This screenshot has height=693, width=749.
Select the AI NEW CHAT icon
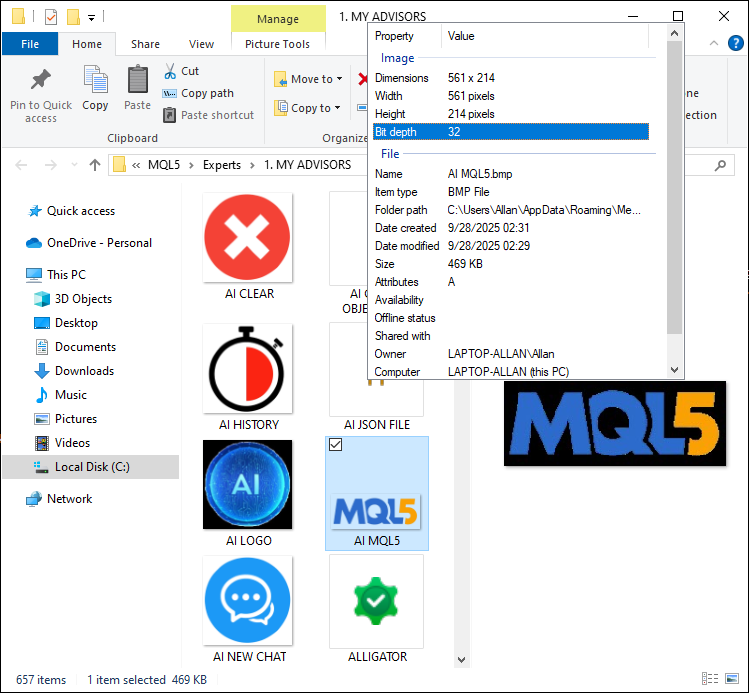[x=248, y=601]
